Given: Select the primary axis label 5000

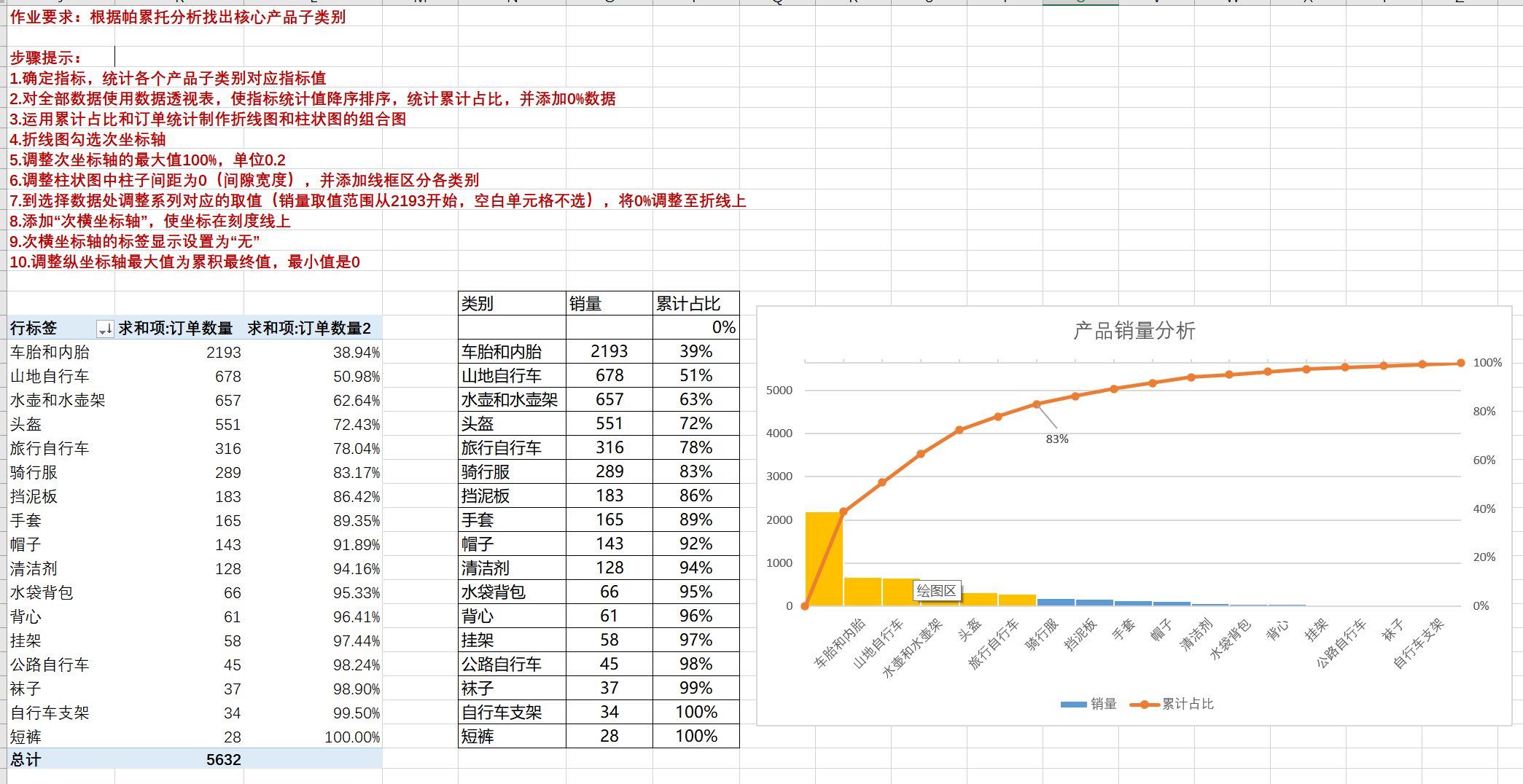Looking at the screenshot, I should pyautogui.click(x=779, y=390).
